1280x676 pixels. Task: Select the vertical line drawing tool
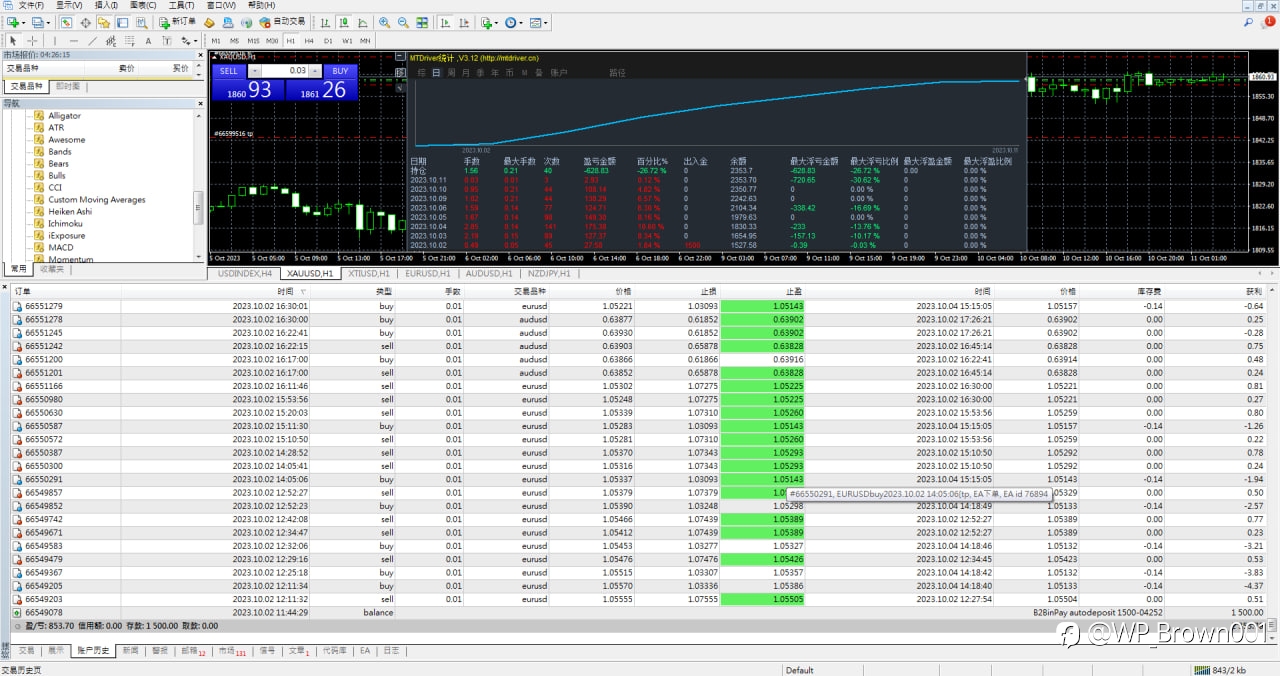coord(54,41)
